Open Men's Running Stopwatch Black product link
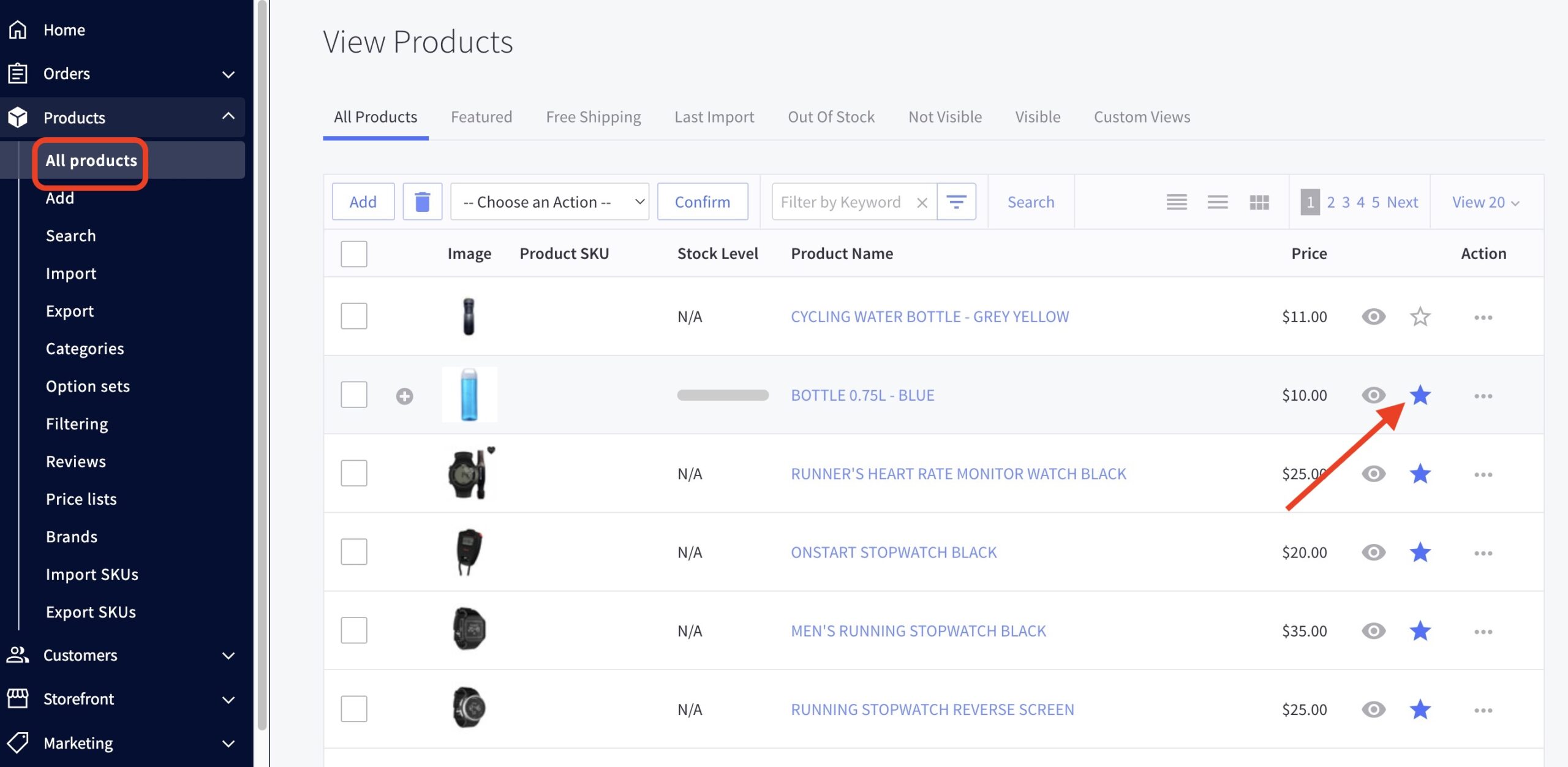This screenshot has width=1568, height=767. 918,630
